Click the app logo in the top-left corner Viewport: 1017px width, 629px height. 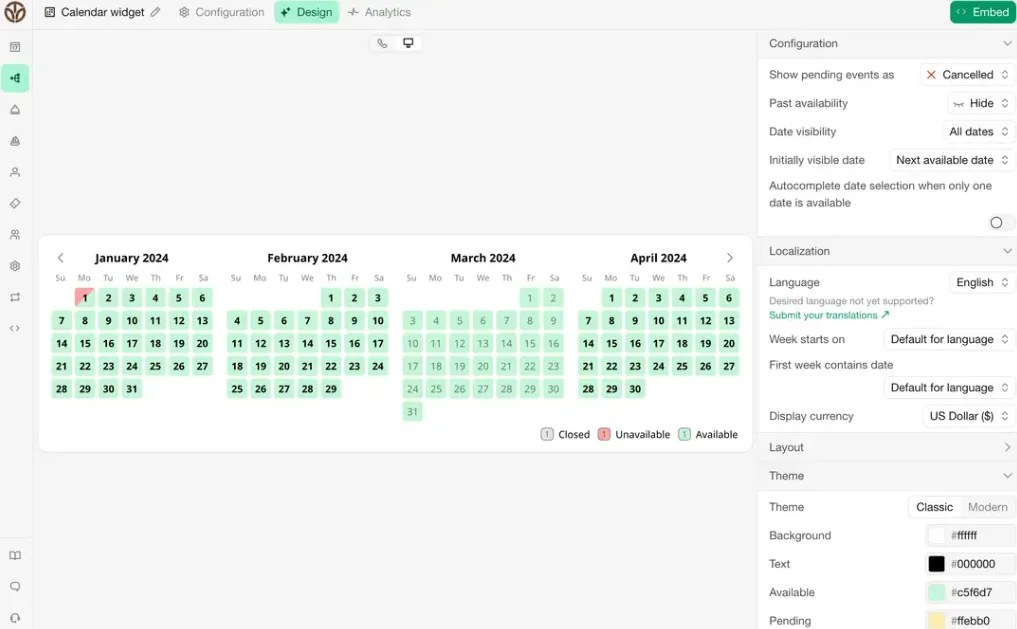click(15, 12)
